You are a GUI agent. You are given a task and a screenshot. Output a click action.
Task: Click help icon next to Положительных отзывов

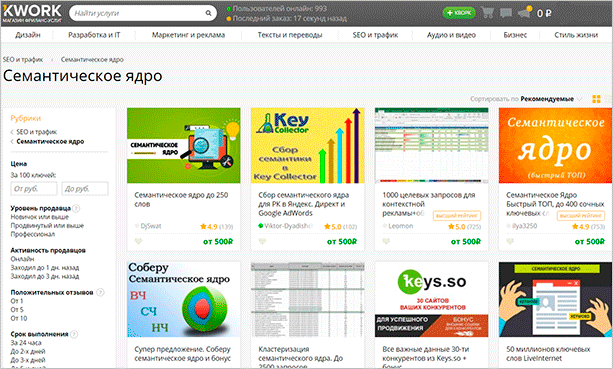(x=100, y=292)
